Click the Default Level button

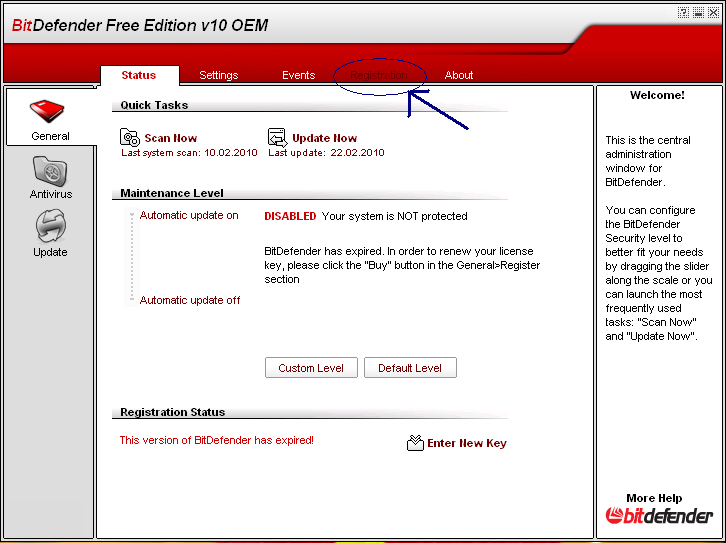pyautogui.click(x=410, y=368)
